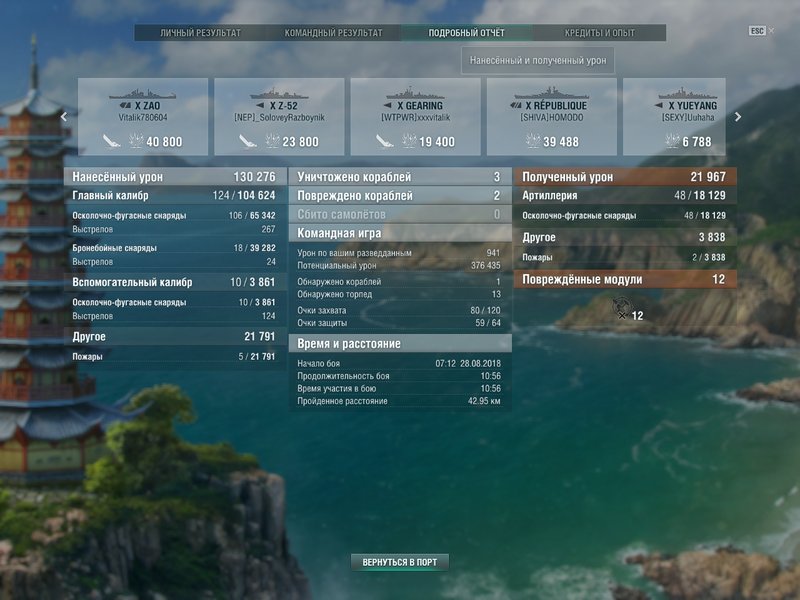This screenshot has height=600, width=800.
Task: Click the Урон по вашим разведданным row
Action: point(400,253)
